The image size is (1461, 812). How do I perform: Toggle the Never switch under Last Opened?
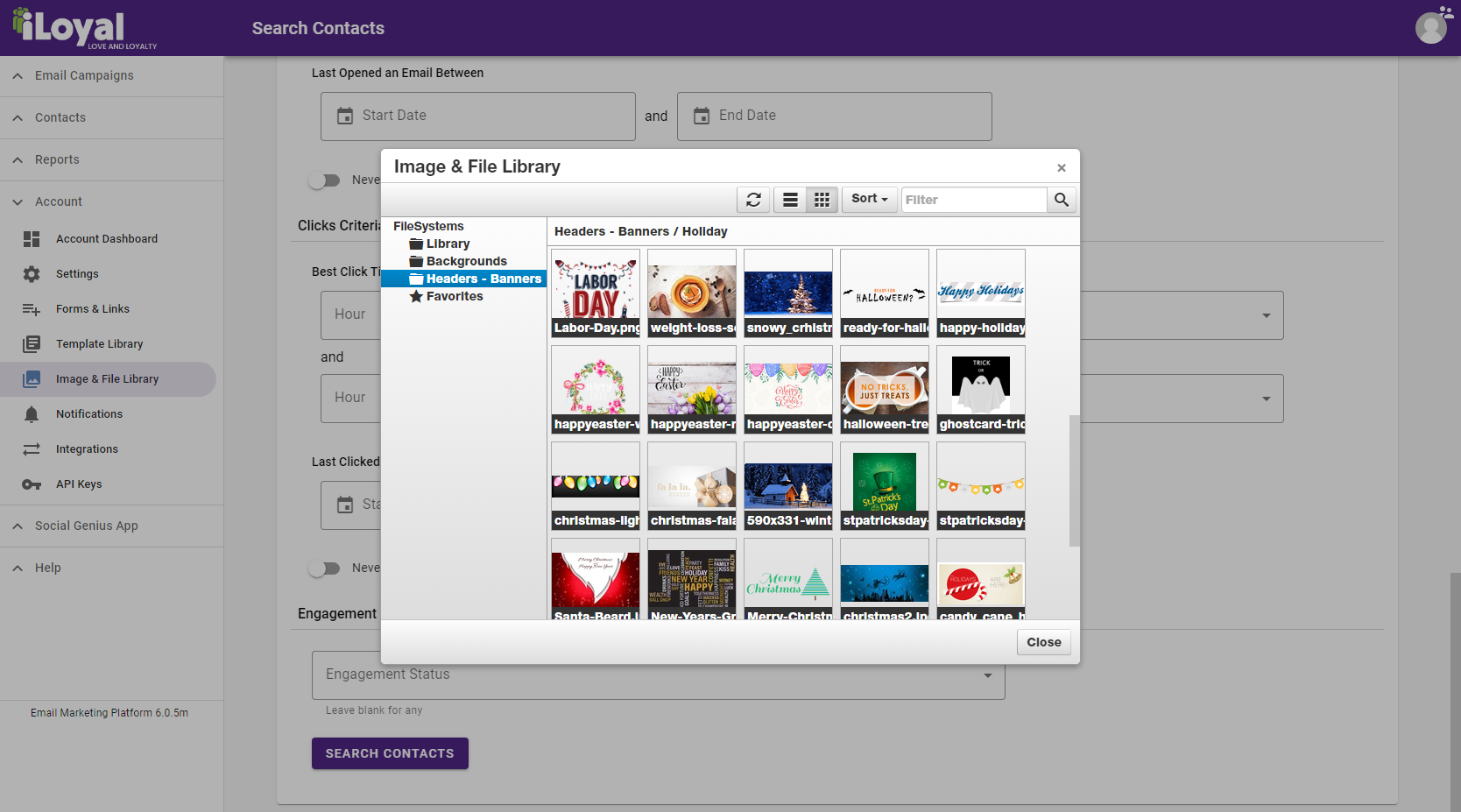tap(324, 180)
